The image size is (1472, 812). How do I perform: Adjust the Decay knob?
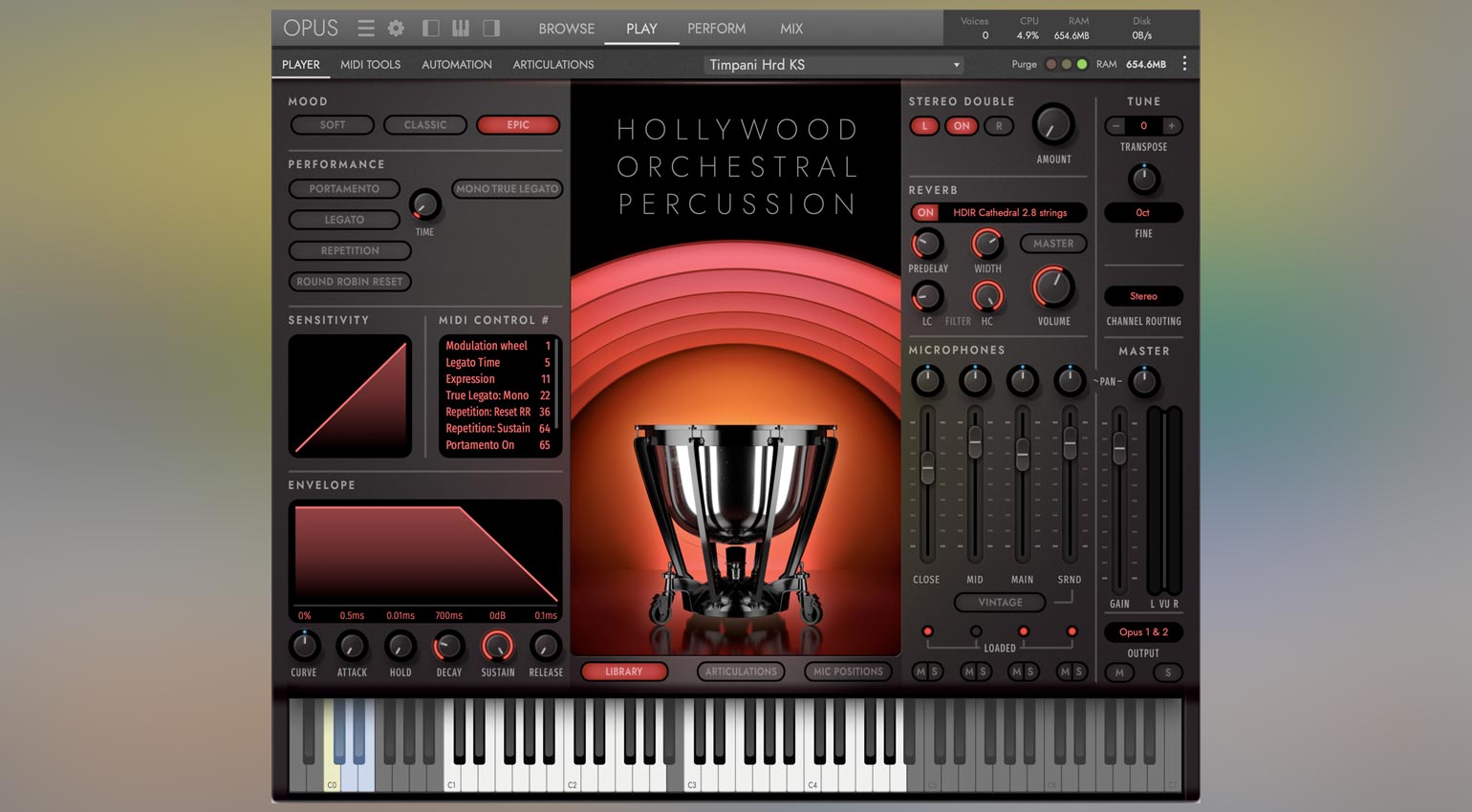[x=448, y=647]
